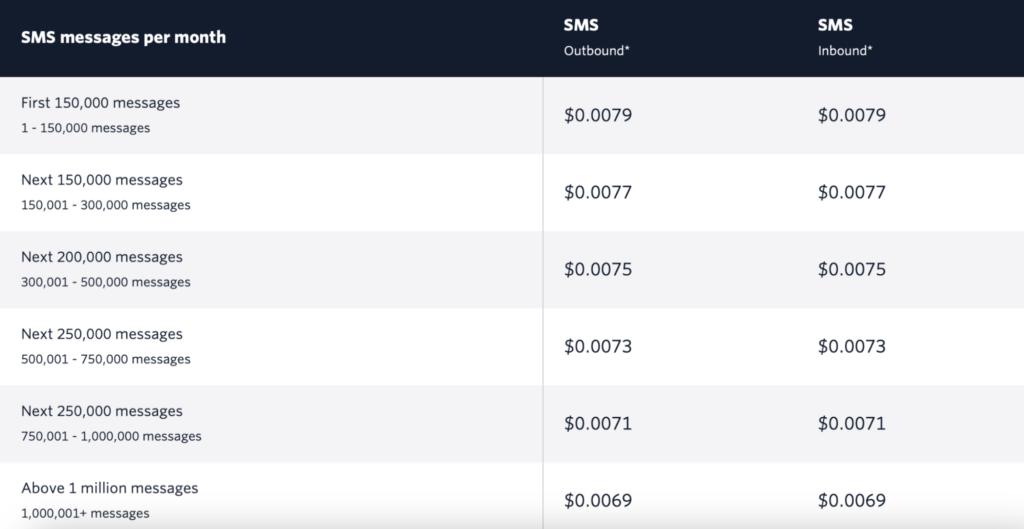The width and height of the screenshot is (1024, 529).
Task: Select the SMS Outbound column header
Action: pos(596,37)
